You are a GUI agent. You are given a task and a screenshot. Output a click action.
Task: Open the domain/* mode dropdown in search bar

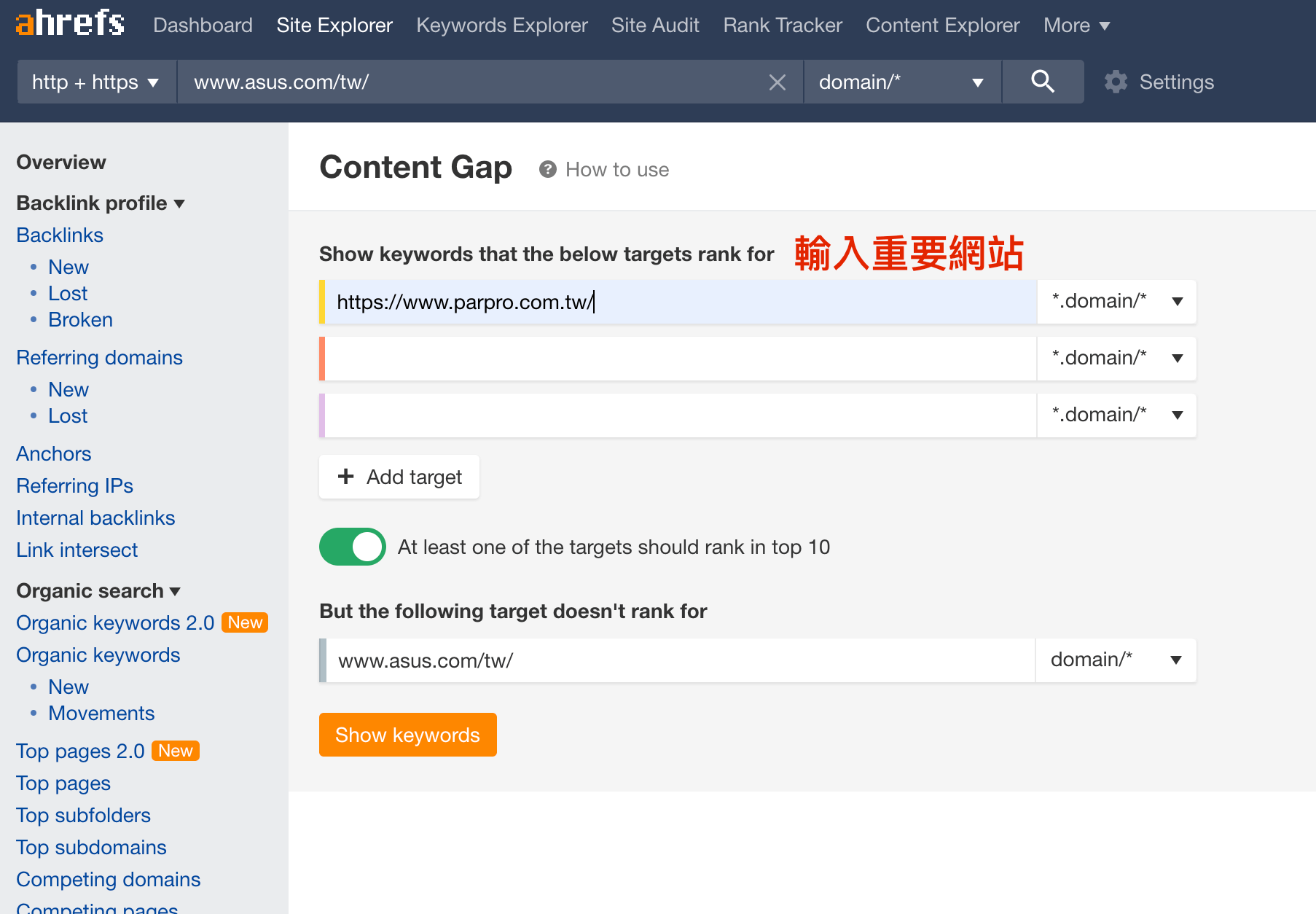[901, 82]
